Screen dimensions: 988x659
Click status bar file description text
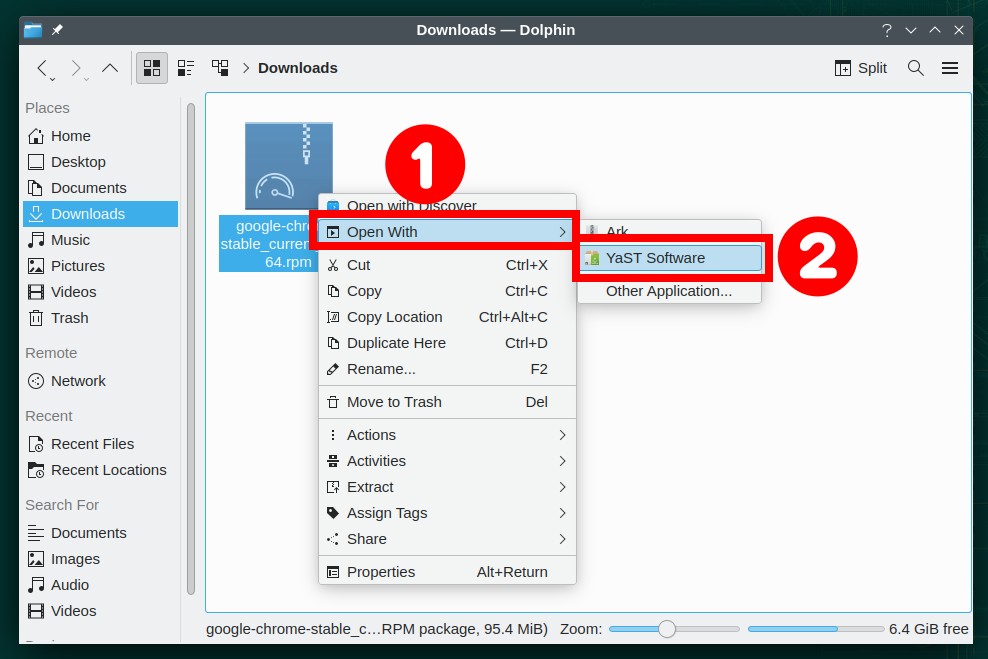pos(377,629)
